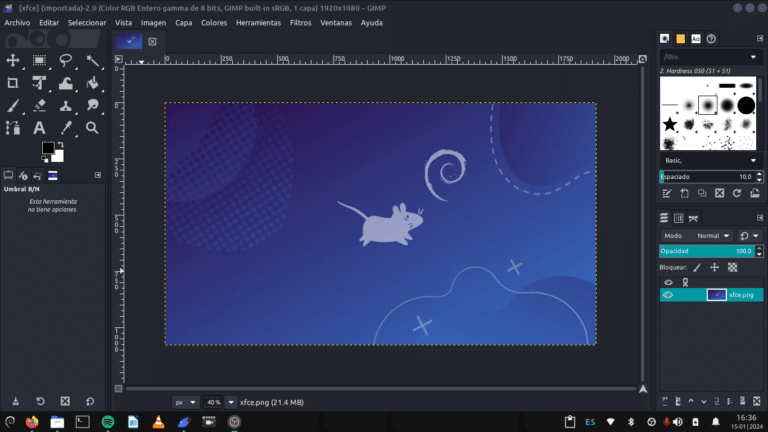Close the xfce.png image tab

[x=152, y=42]
